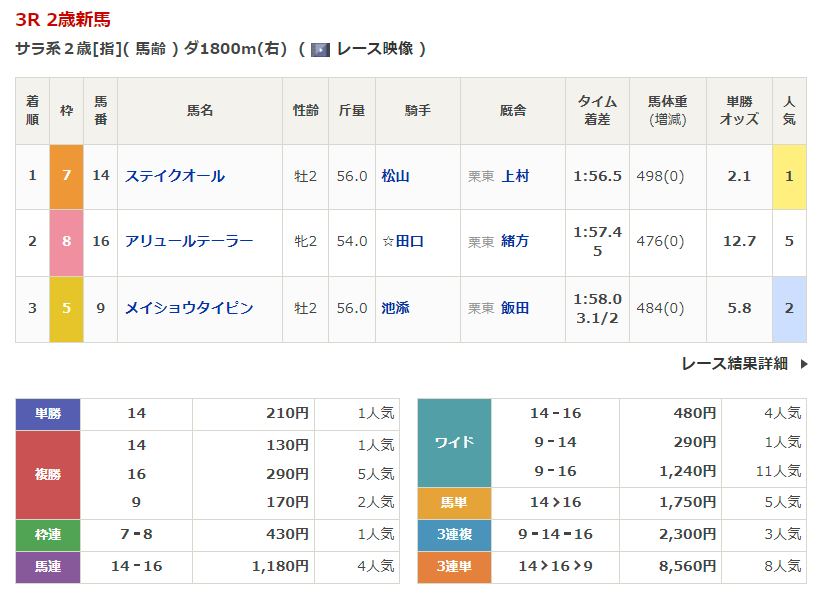
Task: Click the 3連単 payout label
Action: pos(454,566)
